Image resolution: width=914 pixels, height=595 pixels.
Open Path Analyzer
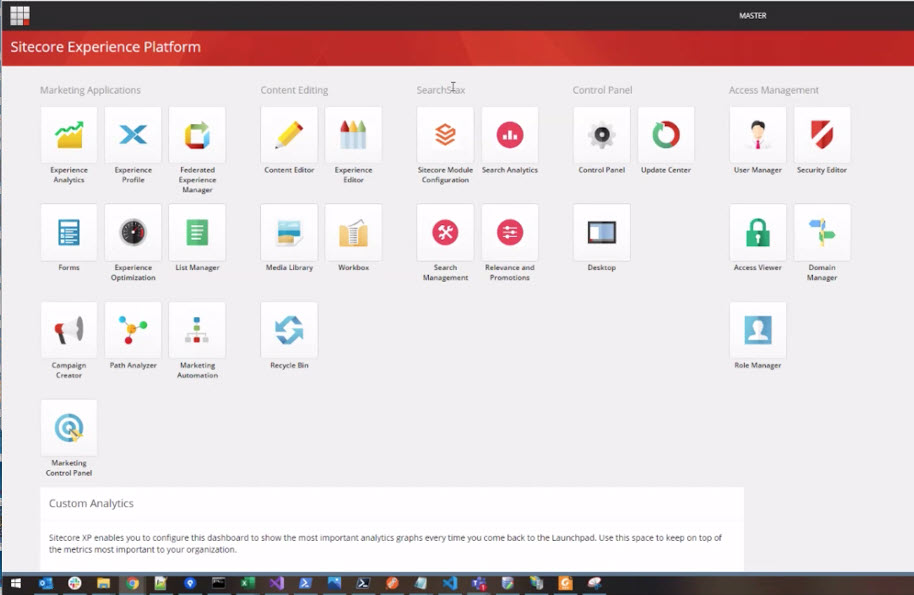click(x=133, y=330)
